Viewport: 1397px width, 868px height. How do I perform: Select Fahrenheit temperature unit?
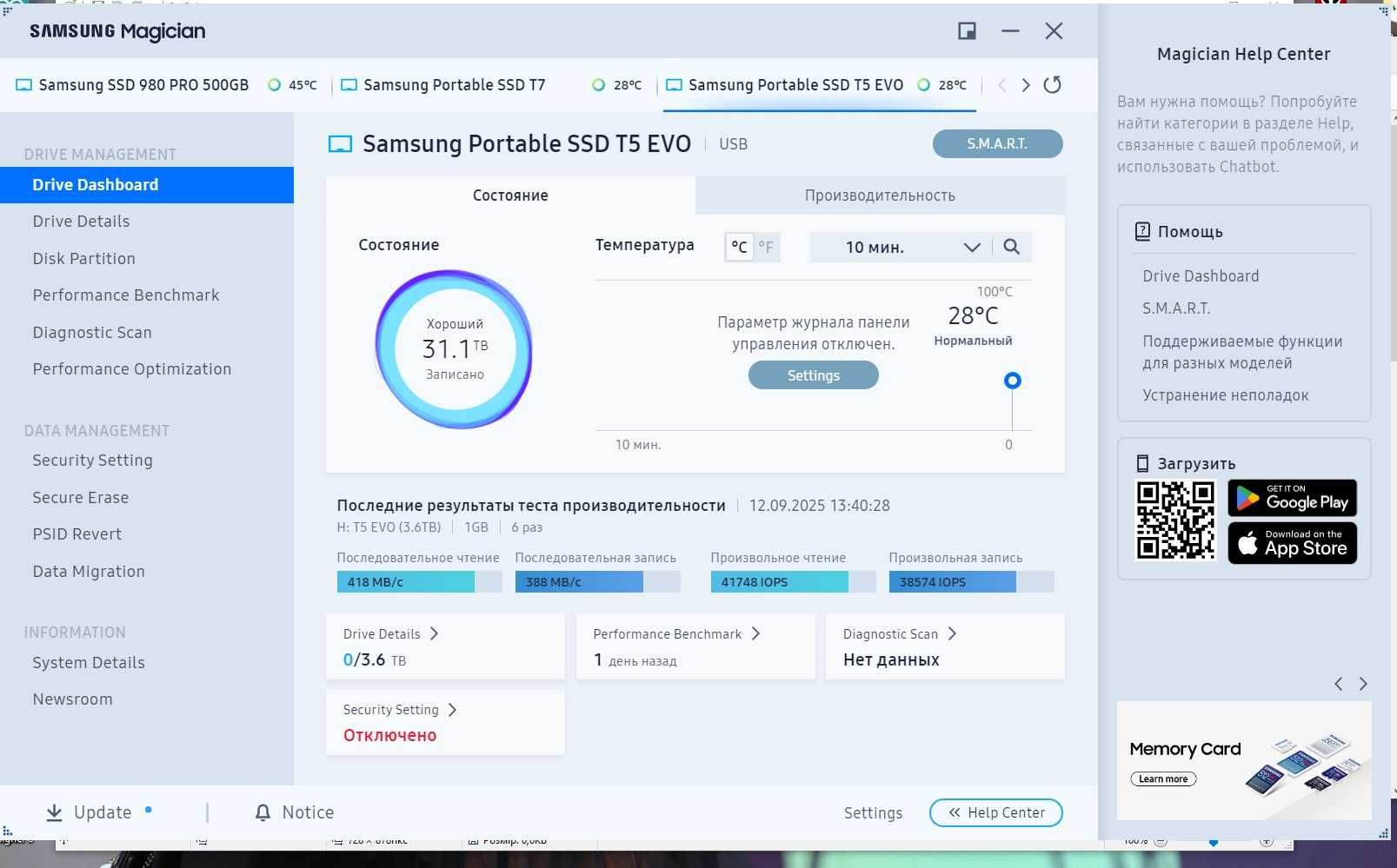click(766, 247)
